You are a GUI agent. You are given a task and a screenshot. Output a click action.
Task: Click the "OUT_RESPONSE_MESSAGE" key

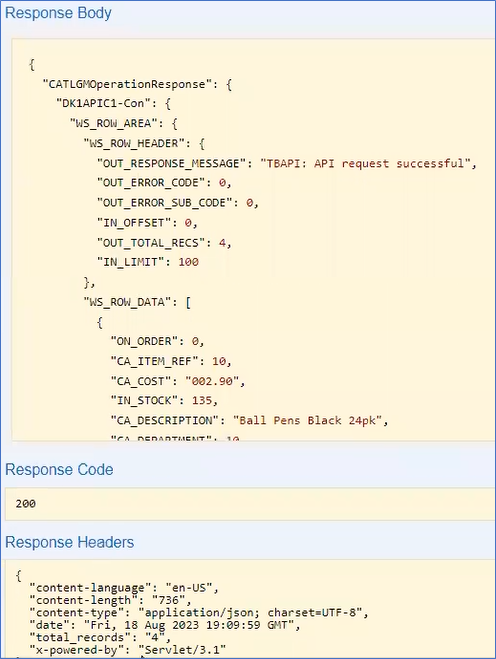[x=171, y=163]
